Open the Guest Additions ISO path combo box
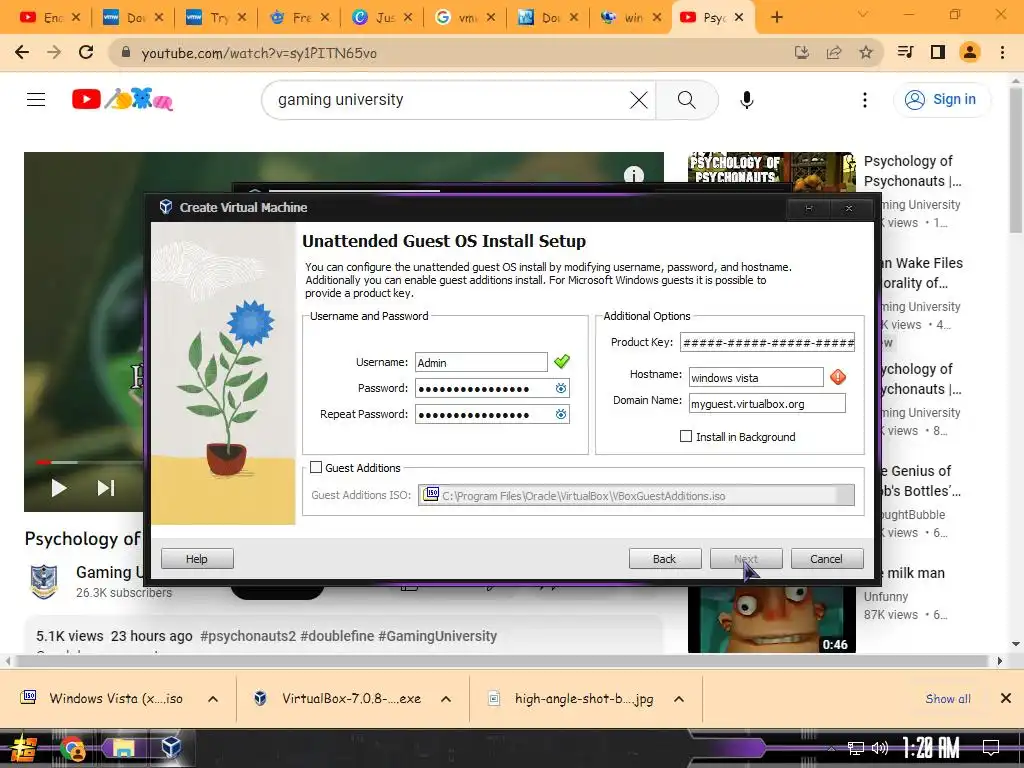This screenshot has width=1024, height=768. click(x=636, y=495)
